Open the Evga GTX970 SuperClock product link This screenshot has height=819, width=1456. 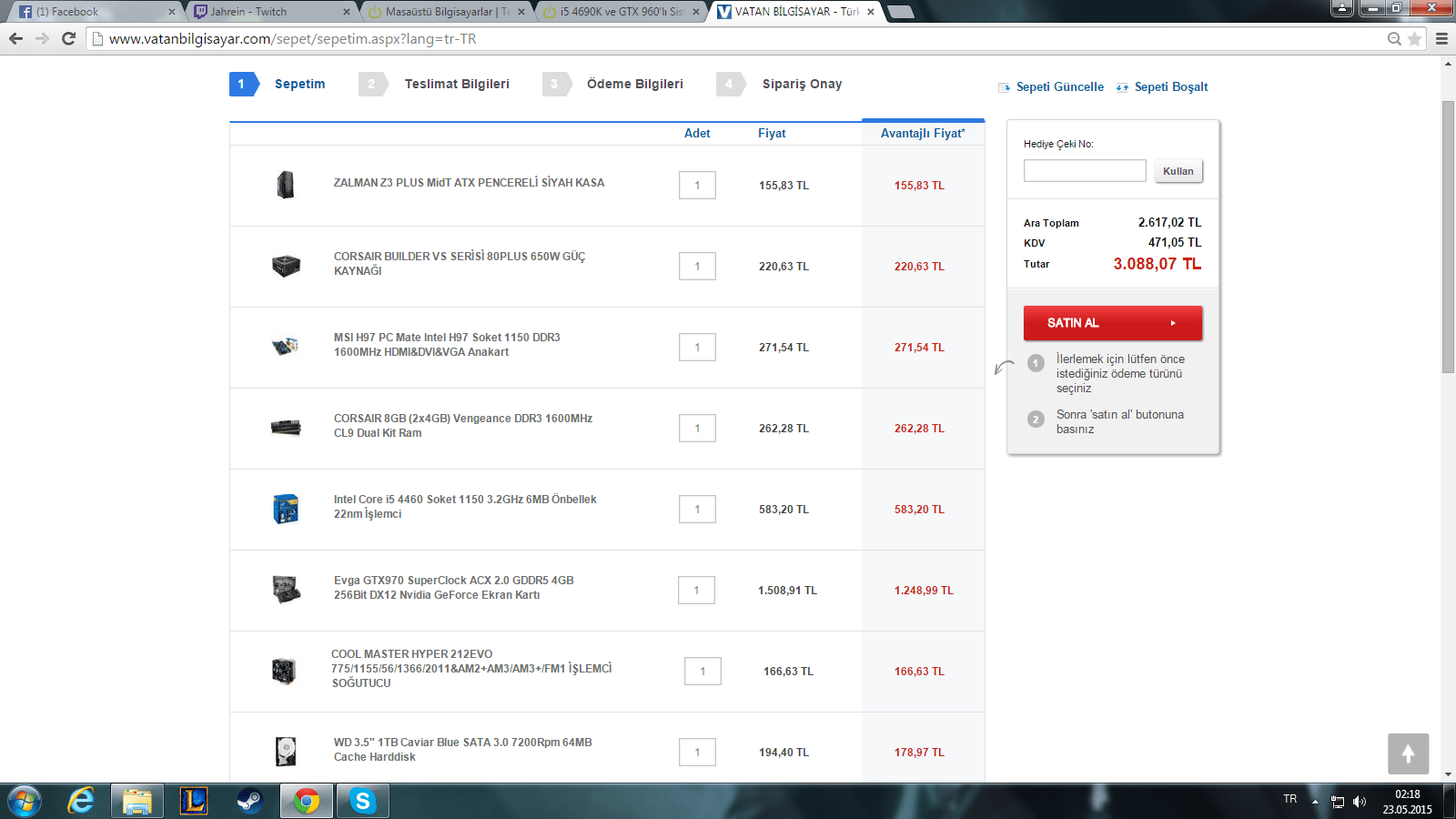click(453, 588)
